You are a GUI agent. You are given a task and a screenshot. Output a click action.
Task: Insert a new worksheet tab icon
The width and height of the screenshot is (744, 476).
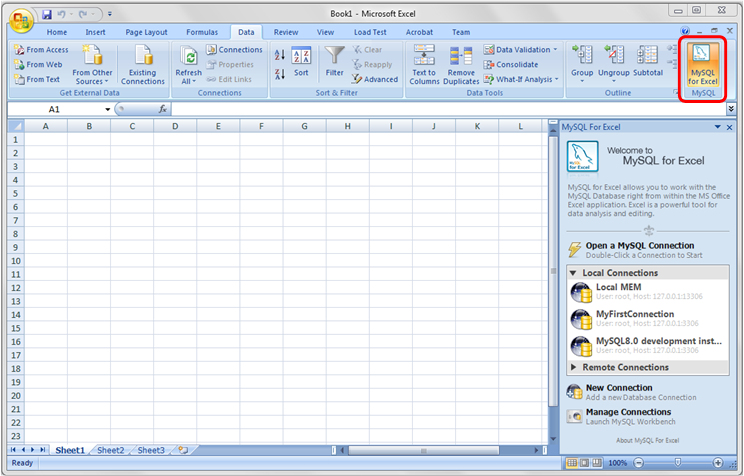(x=183, y=450)
